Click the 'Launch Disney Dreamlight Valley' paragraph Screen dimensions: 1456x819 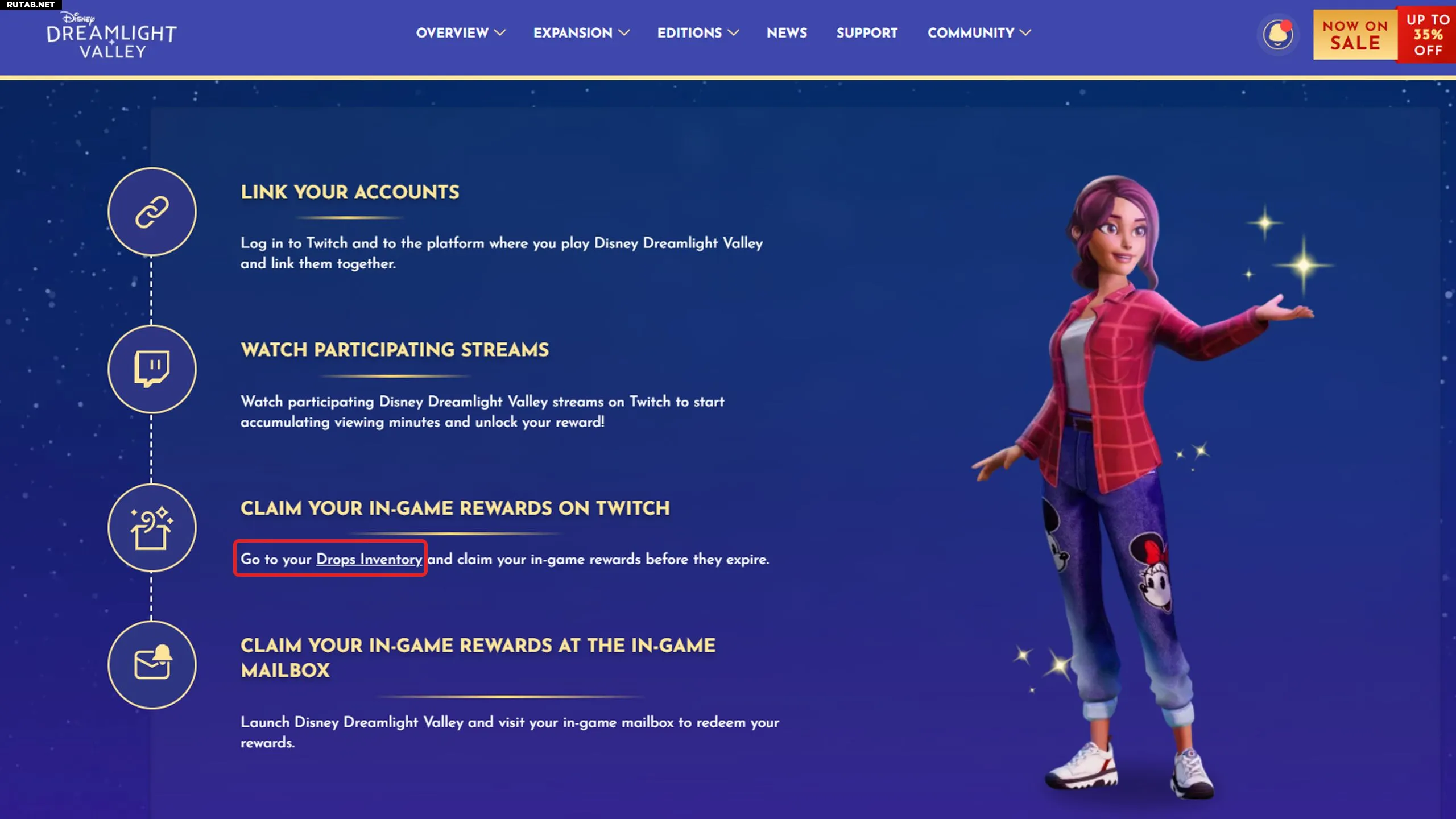pyautogui.click(x=510, y=732)
